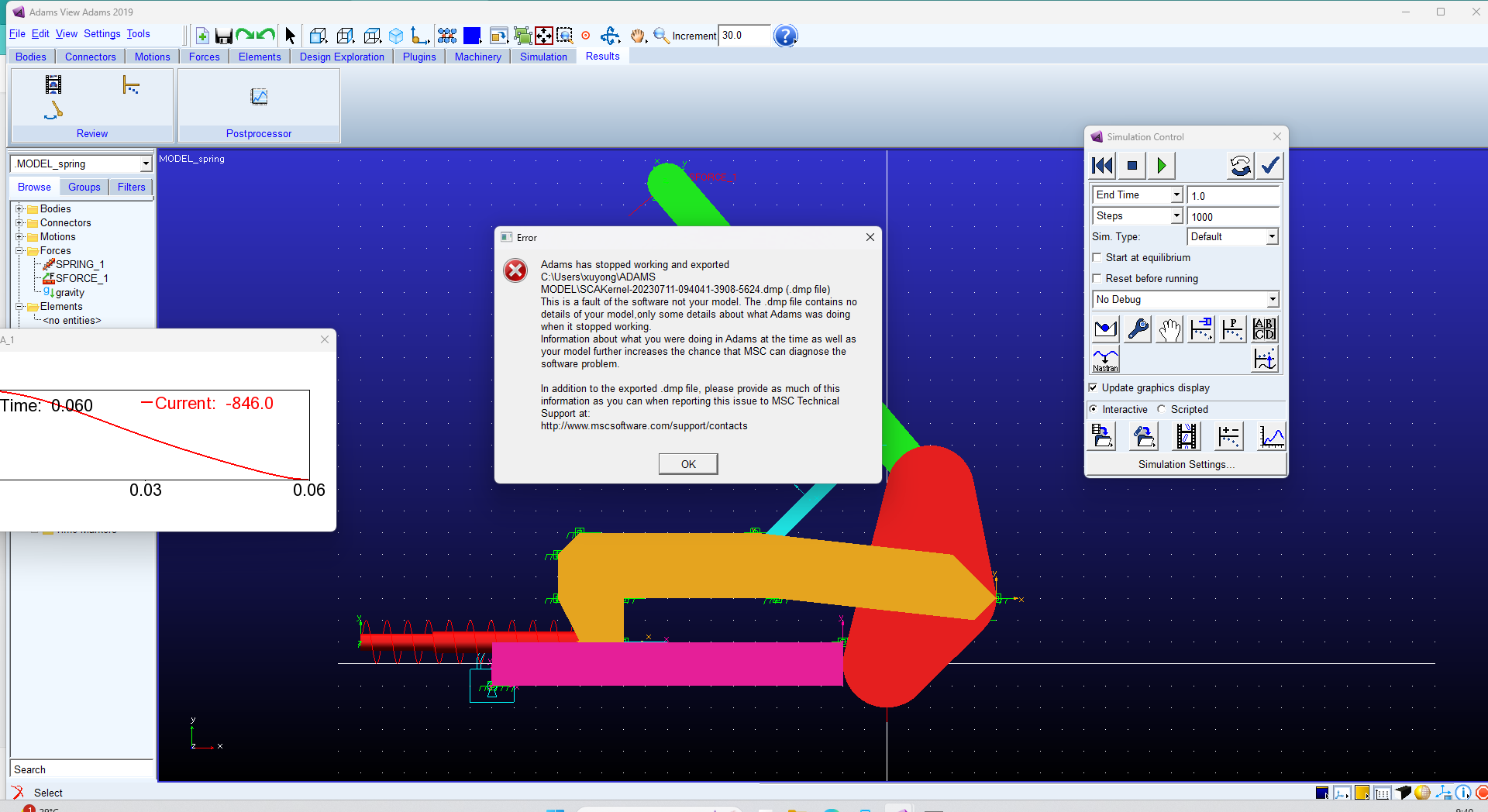
Task: Click the Simulation Settings button
Action: coord(1186,464)
